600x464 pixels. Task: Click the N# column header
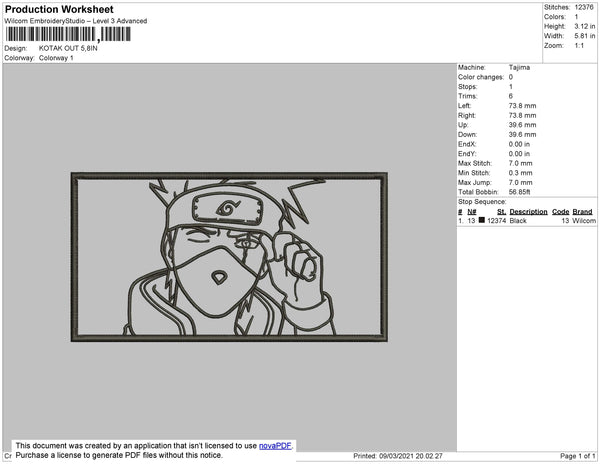[x=471, y=212]
